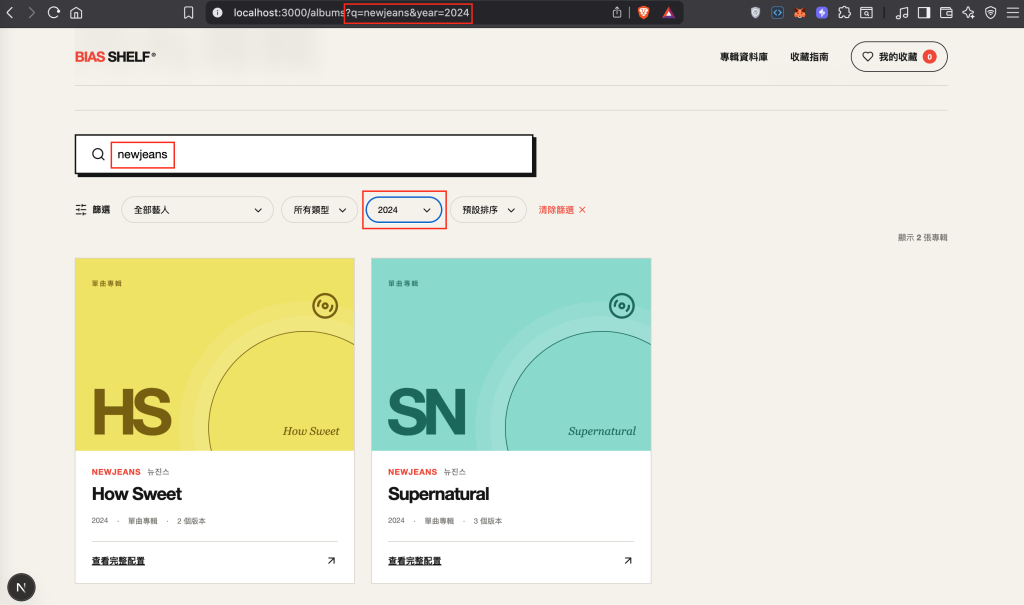The width and height of the screenshot is (1024, 605).
Task: Open the Brave Wallet icon
Action: pyautogui.click(x=946, y=12)
